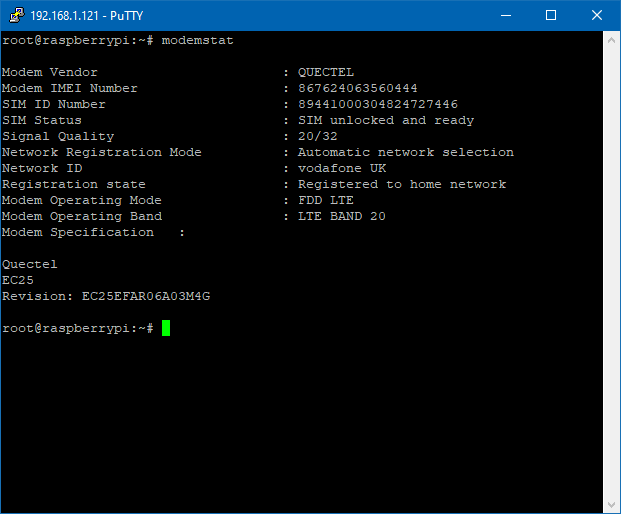621x514 pixels.
Task: Click the 'Modem Vendor' label
Action: tap(50, 72)
